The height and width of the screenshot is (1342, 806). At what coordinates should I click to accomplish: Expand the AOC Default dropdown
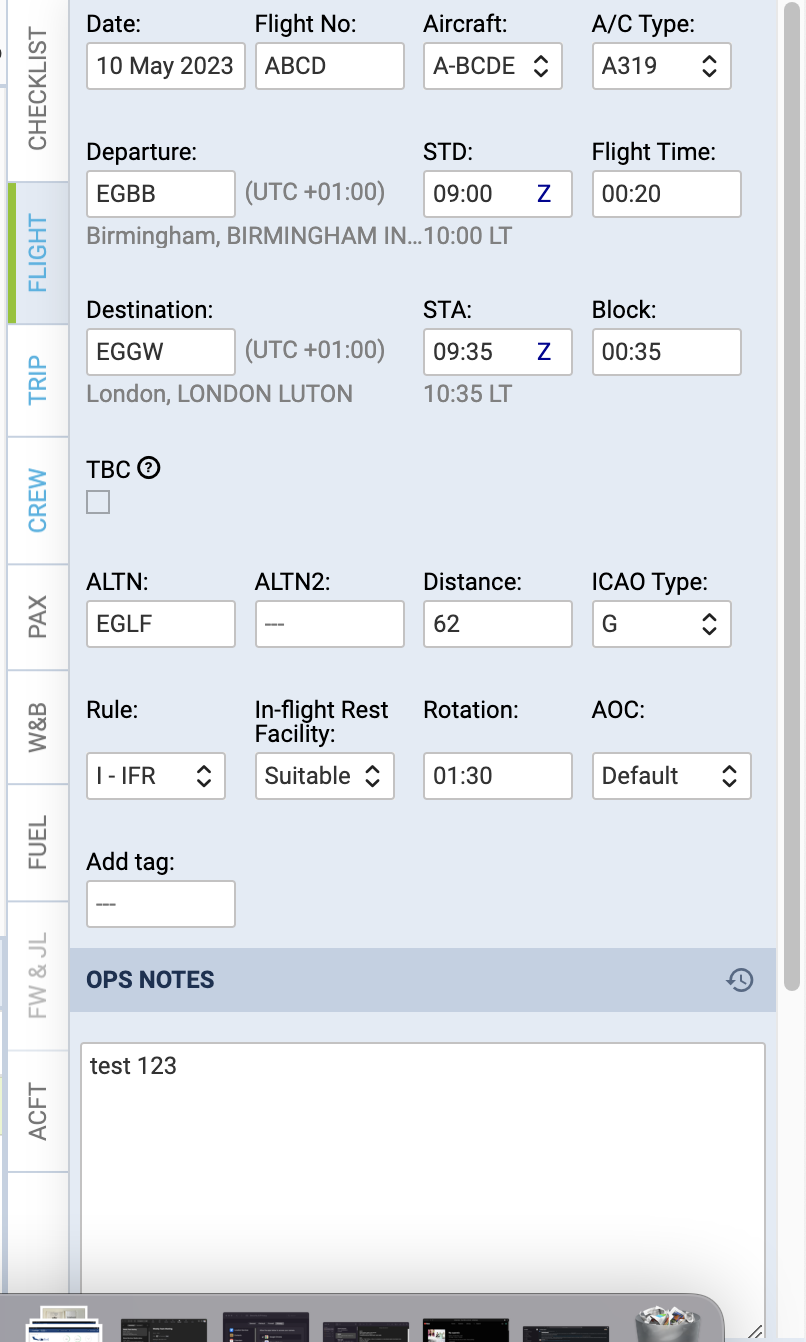coord(671,776)
